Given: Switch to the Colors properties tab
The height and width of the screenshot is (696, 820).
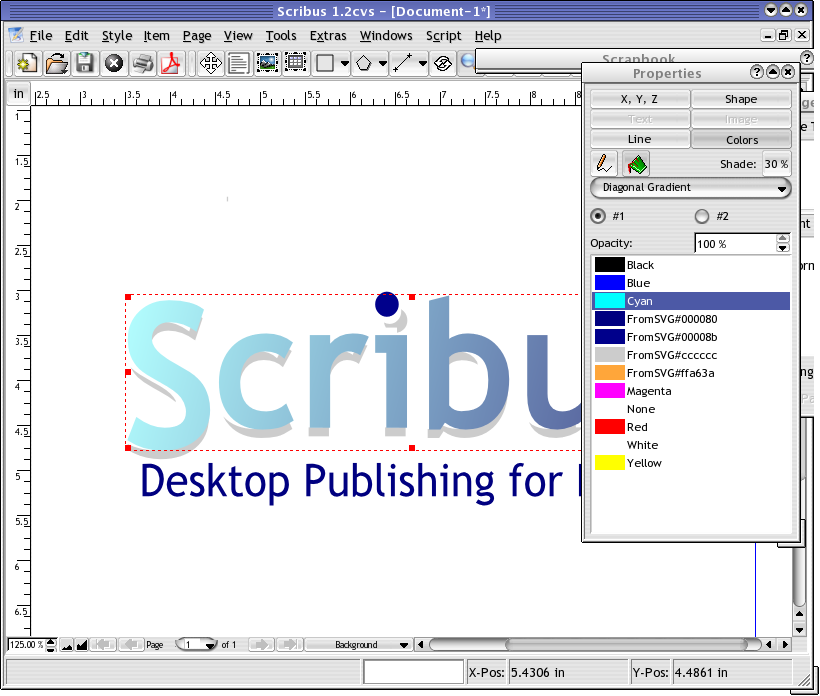Looking at the screenshot, I should click(741, 139).
